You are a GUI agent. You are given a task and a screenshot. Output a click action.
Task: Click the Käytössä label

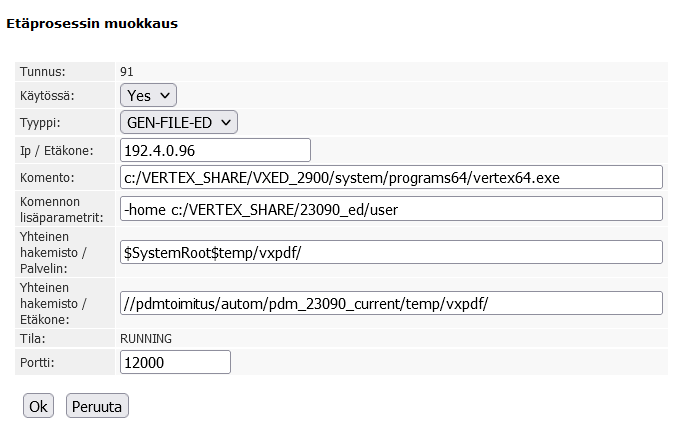[48, 96]
